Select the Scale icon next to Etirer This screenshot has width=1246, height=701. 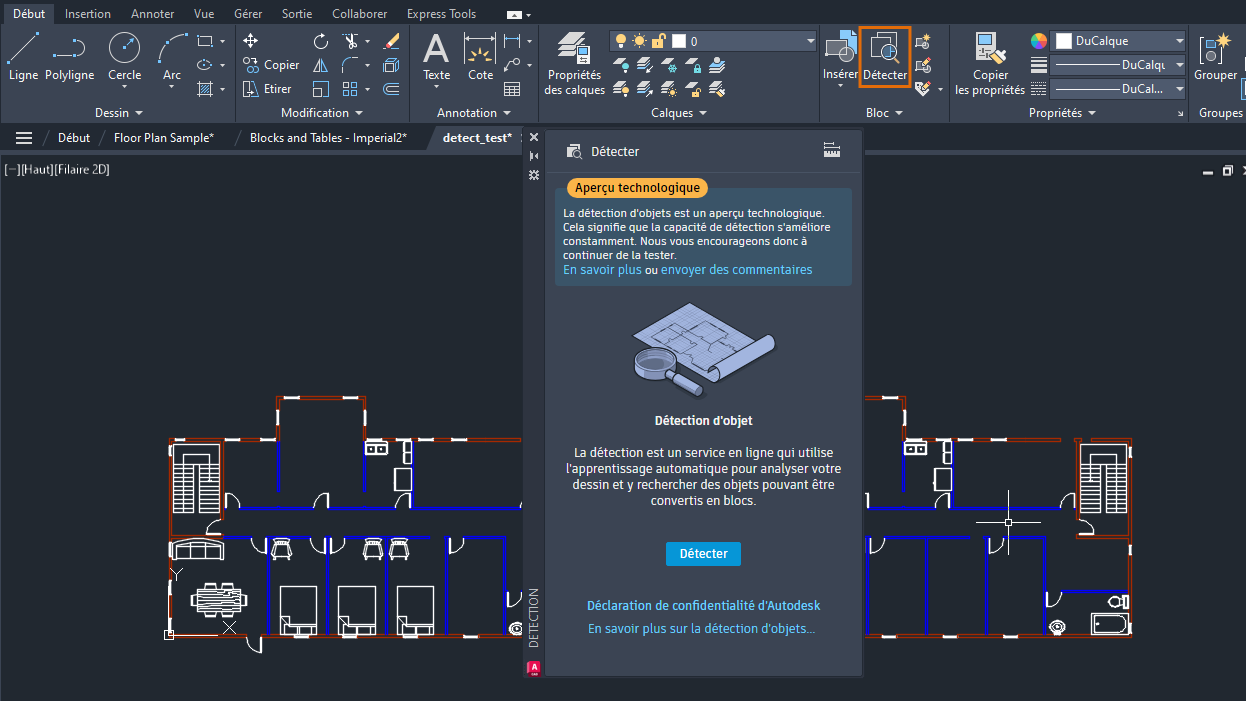point(321,89)
